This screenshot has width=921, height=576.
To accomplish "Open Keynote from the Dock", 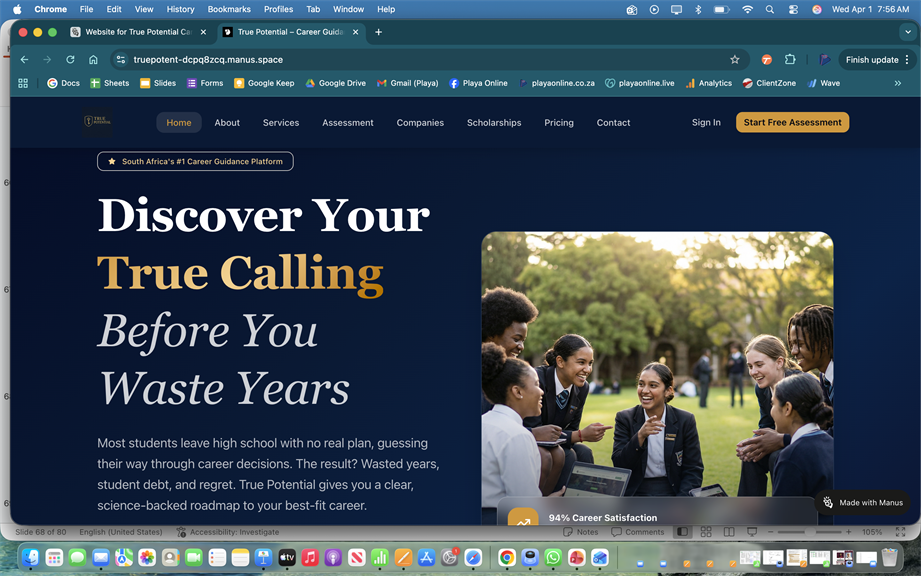I will [x=263, y=557].
